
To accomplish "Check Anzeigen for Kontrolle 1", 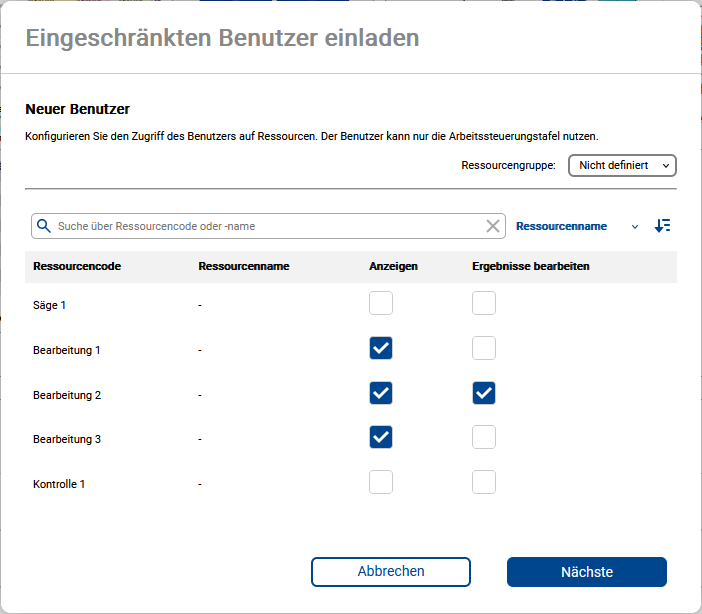I will click(x=381, y=482).
